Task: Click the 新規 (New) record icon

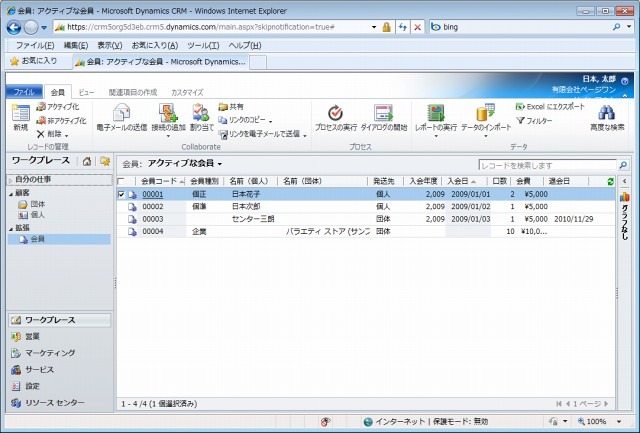Action: 20,113
